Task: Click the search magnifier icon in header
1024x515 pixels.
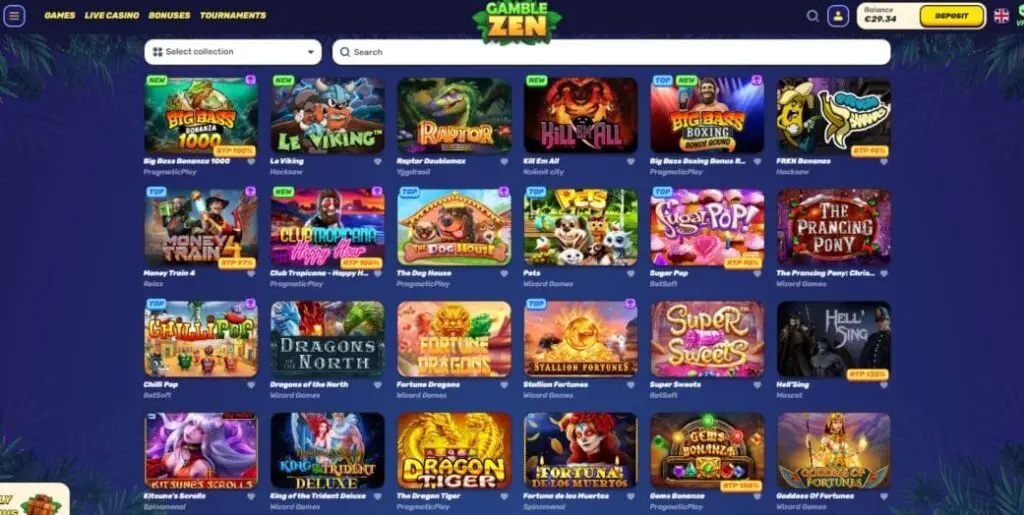Action: (x=812, y=16)
